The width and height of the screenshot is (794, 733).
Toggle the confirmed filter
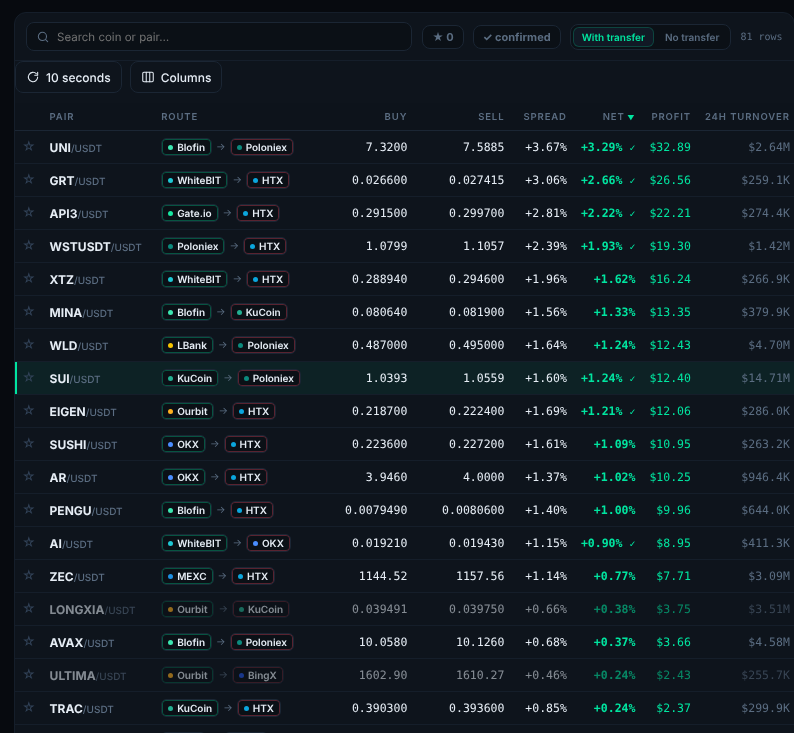(517, 37)
